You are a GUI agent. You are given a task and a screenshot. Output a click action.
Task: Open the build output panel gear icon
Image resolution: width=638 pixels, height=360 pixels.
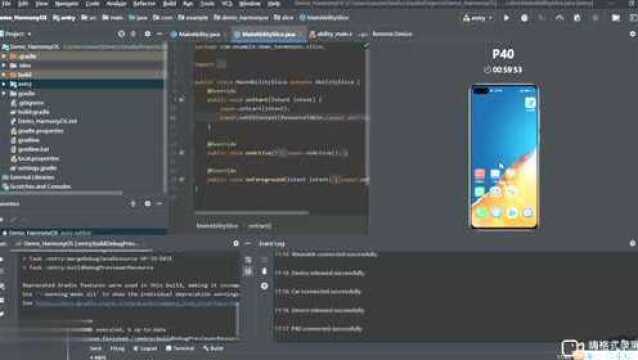click(x=236, y=243)
